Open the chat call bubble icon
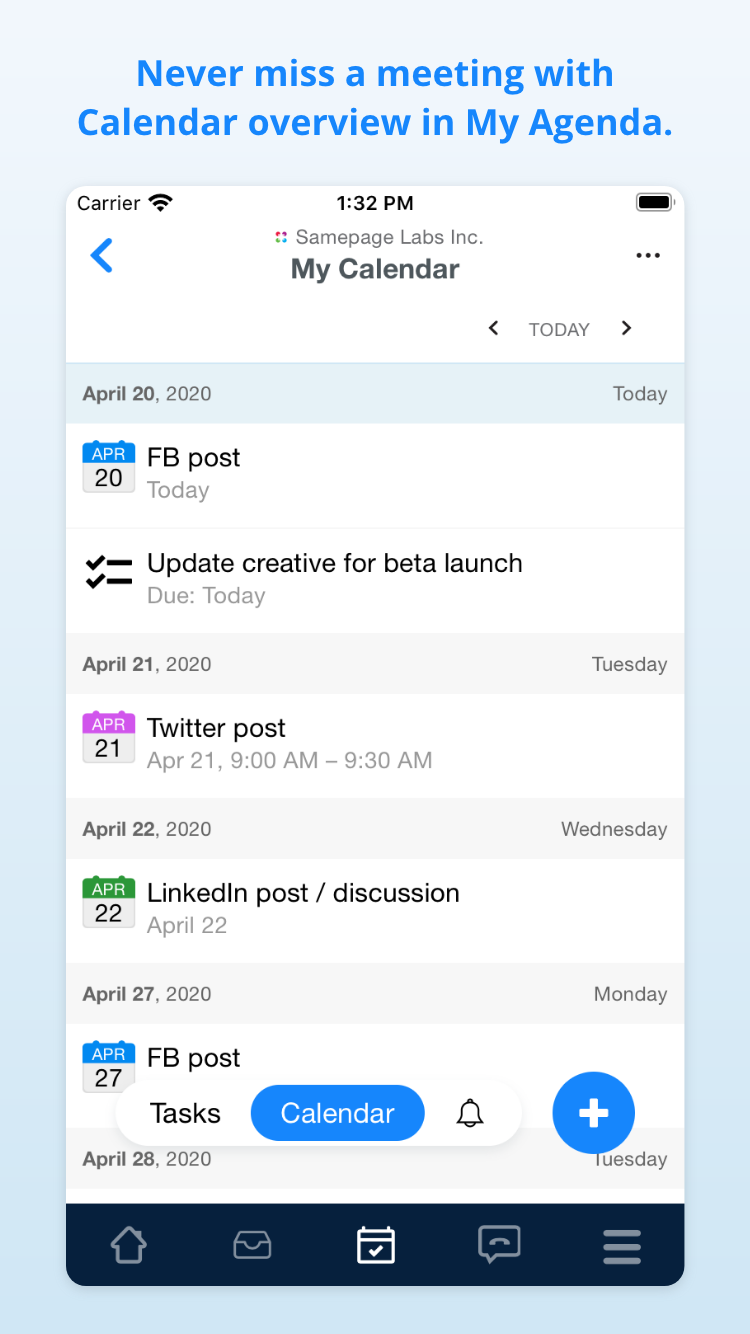 (x=499, y=1246)
